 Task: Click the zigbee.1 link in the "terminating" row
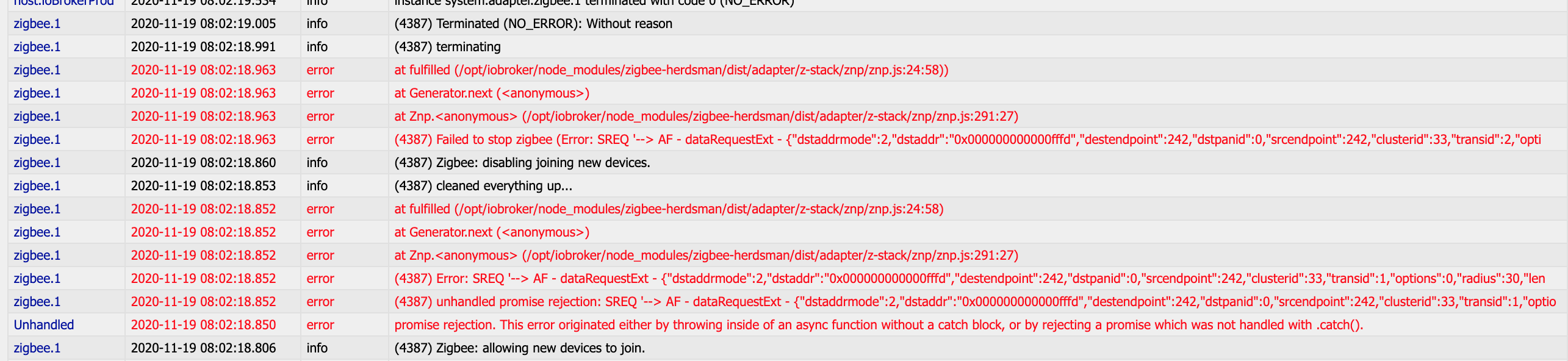37,47
